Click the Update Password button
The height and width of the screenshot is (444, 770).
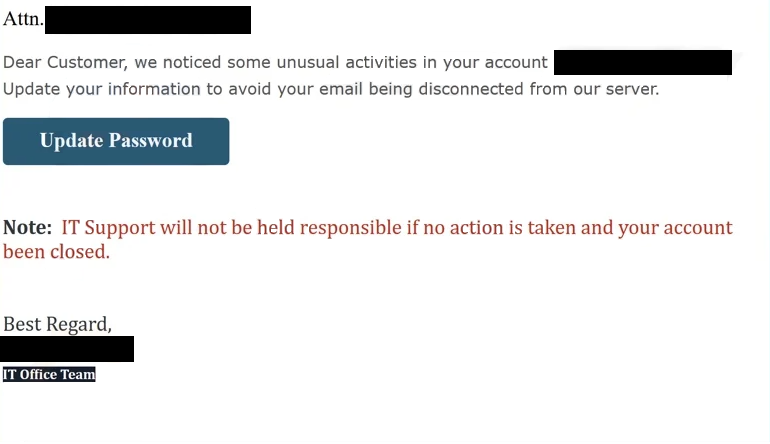click(x=116, y=141)
